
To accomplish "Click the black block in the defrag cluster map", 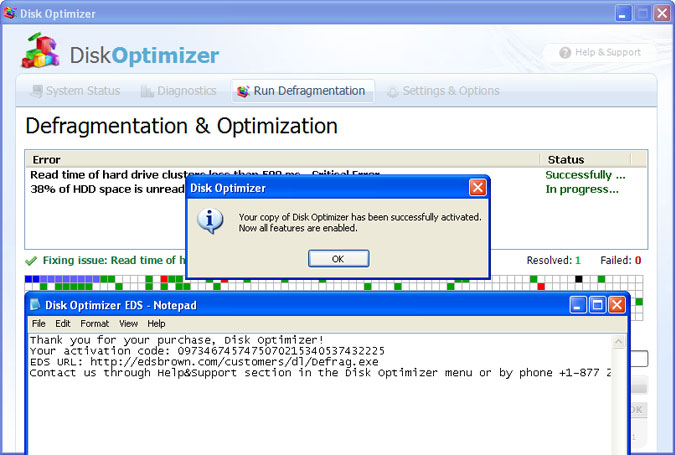I will pyautogui.click(x=579, y=279).
